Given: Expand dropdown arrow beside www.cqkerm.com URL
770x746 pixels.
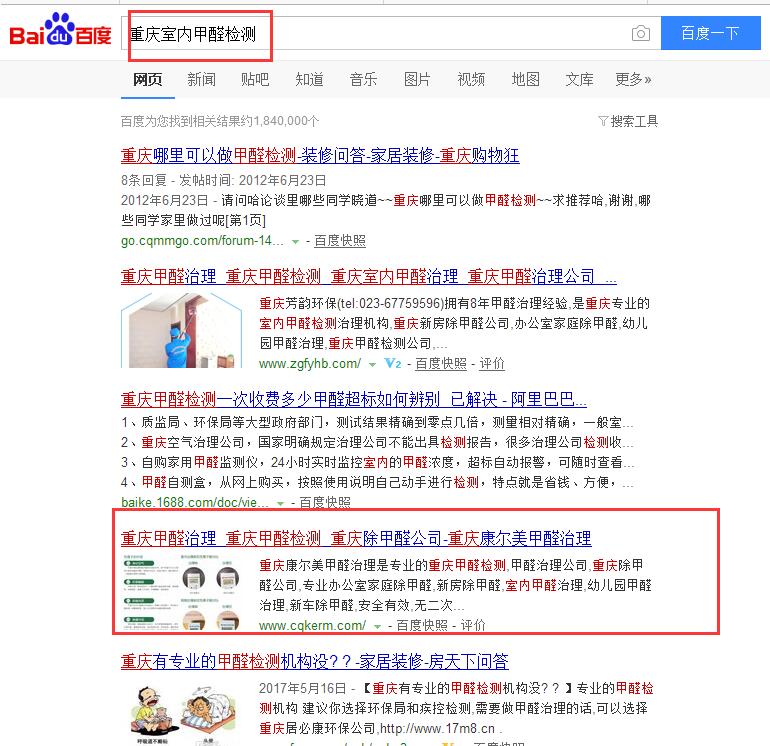Looking at the screenshot, I should point(377,626).
